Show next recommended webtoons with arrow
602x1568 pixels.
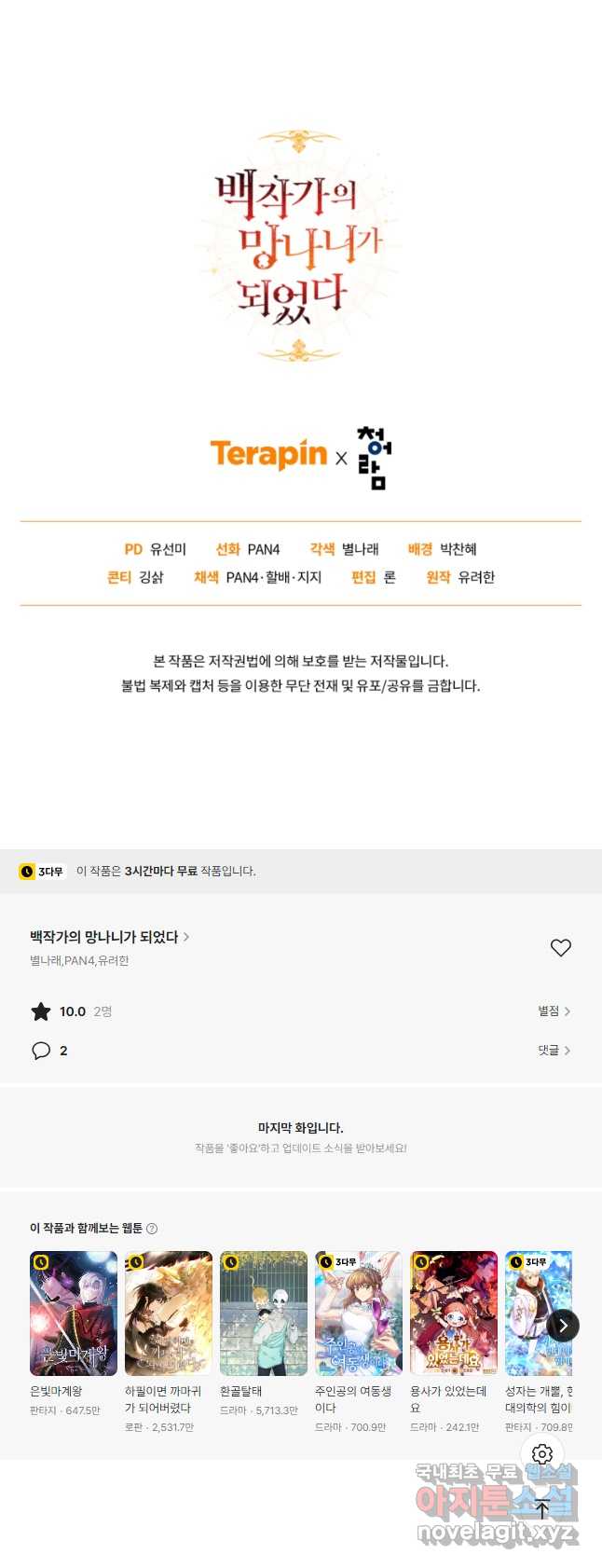[x=563, y=1325]
